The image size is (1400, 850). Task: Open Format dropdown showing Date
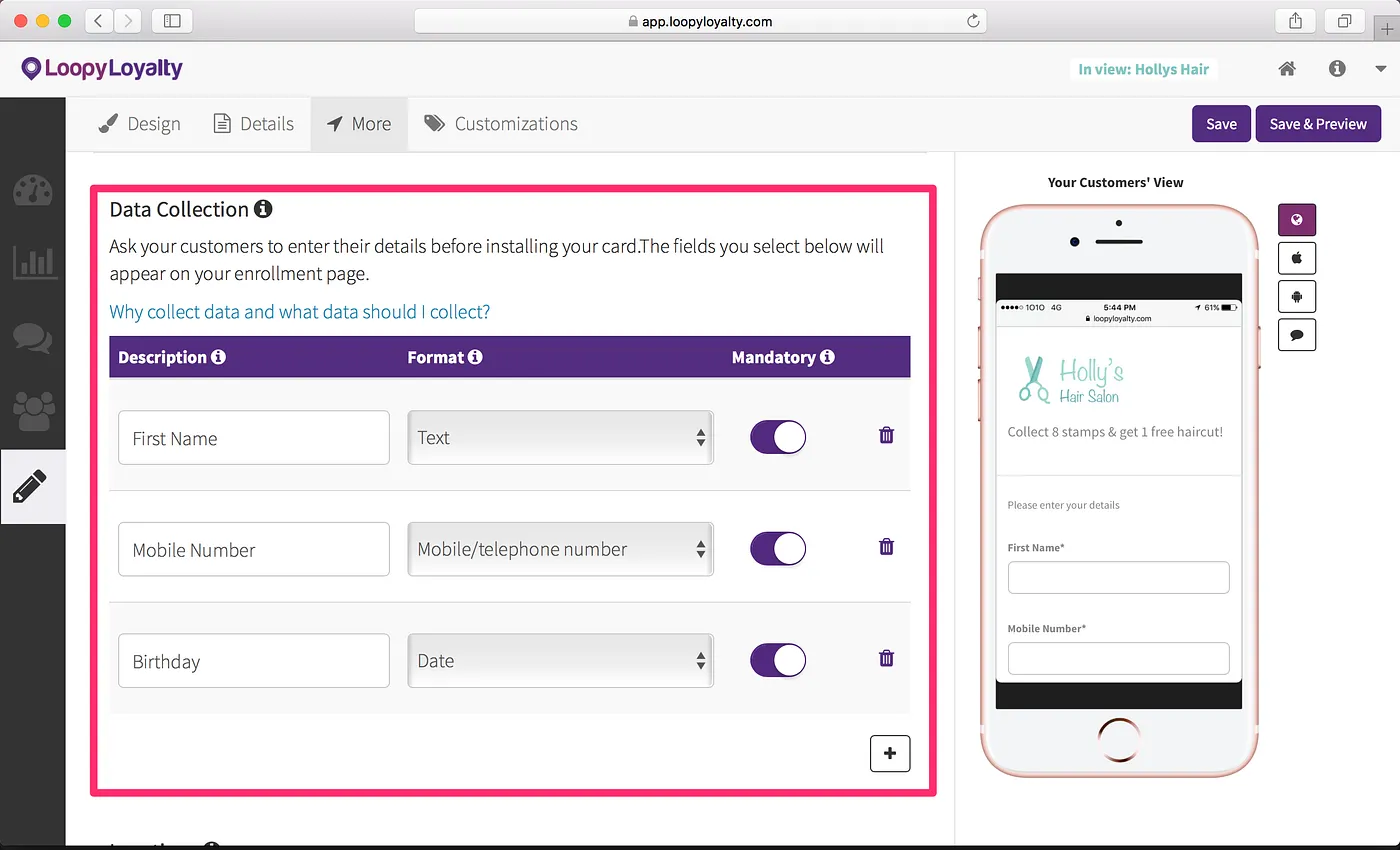tap(561, 660)
